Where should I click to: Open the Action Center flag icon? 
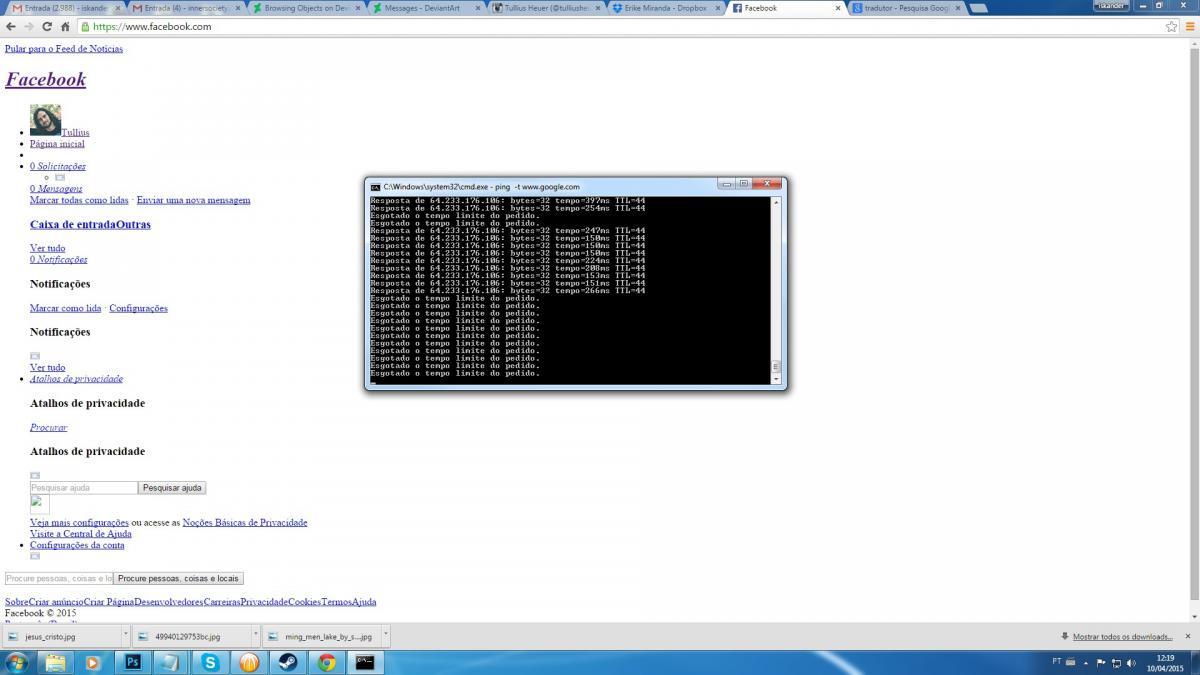coord(1101,662)
